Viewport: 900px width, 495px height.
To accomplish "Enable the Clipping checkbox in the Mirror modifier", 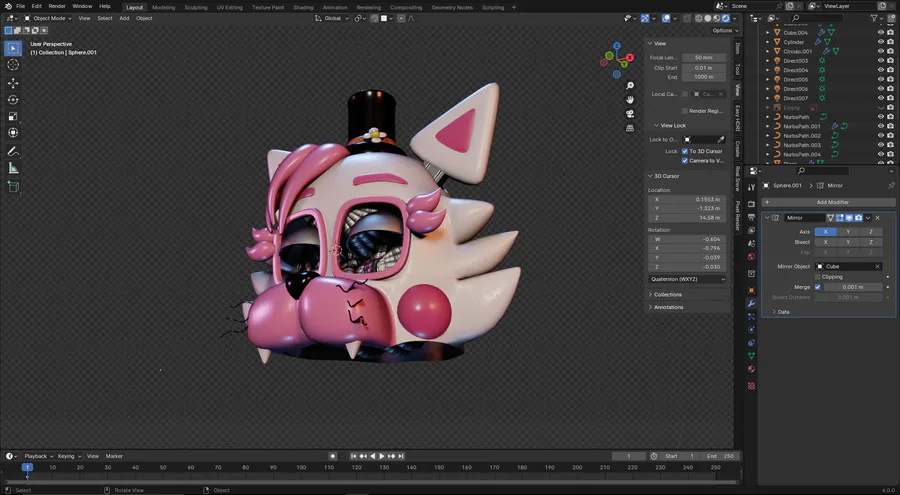I will 818,277.
